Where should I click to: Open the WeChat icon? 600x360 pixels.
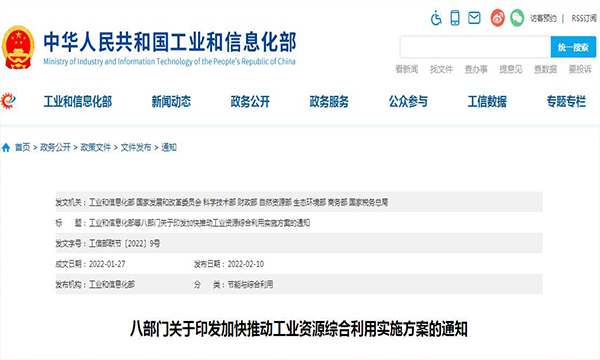pyautogui.click(x=517, y=18)
